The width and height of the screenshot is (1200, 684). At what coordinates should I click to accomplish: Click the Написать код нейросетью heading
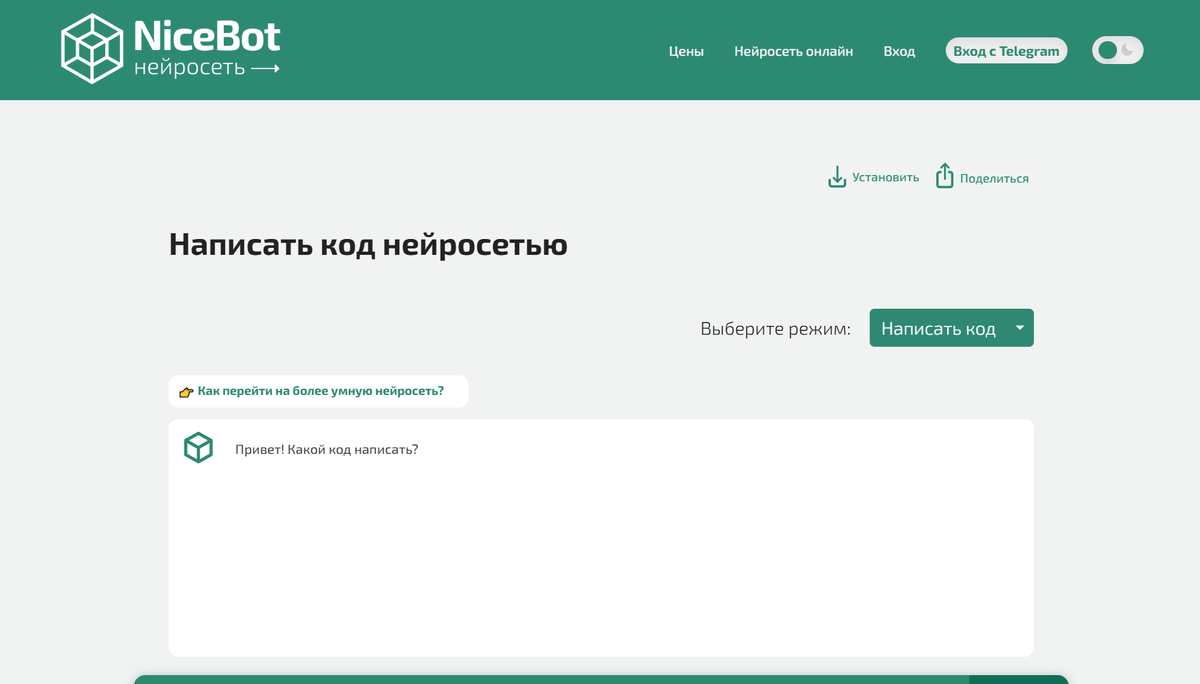pos(368,244)
